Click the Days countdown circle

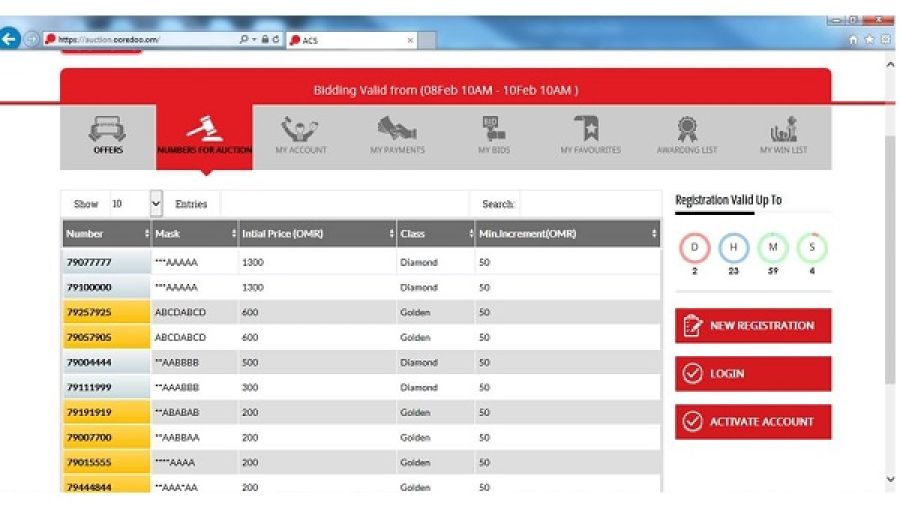(x=695, y=248)
